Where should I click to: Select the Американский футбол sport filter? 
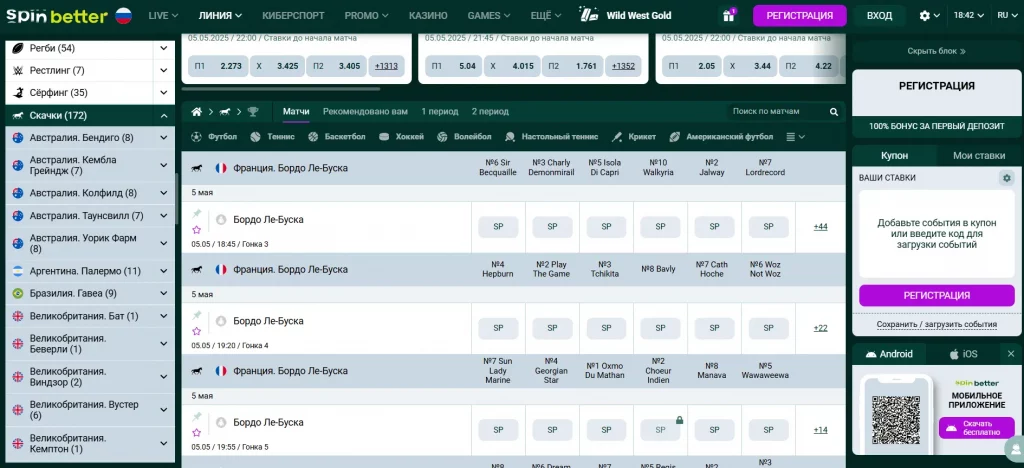721,137
